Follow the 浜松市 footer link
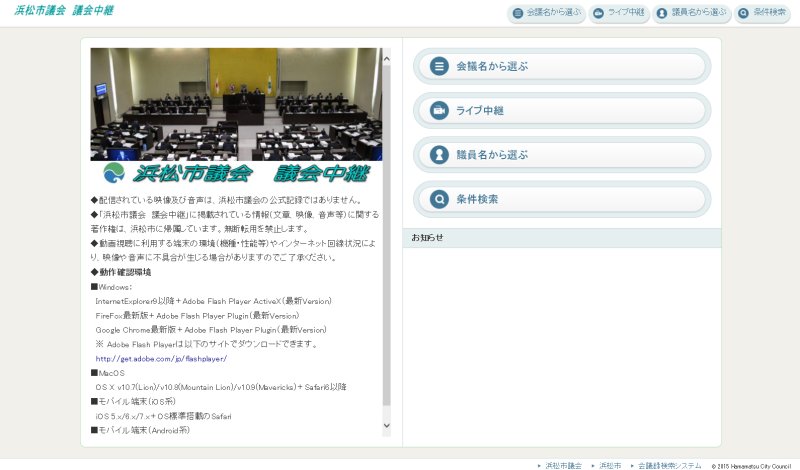The height and width of the screenshot is (470, 800). coord(610,465)
